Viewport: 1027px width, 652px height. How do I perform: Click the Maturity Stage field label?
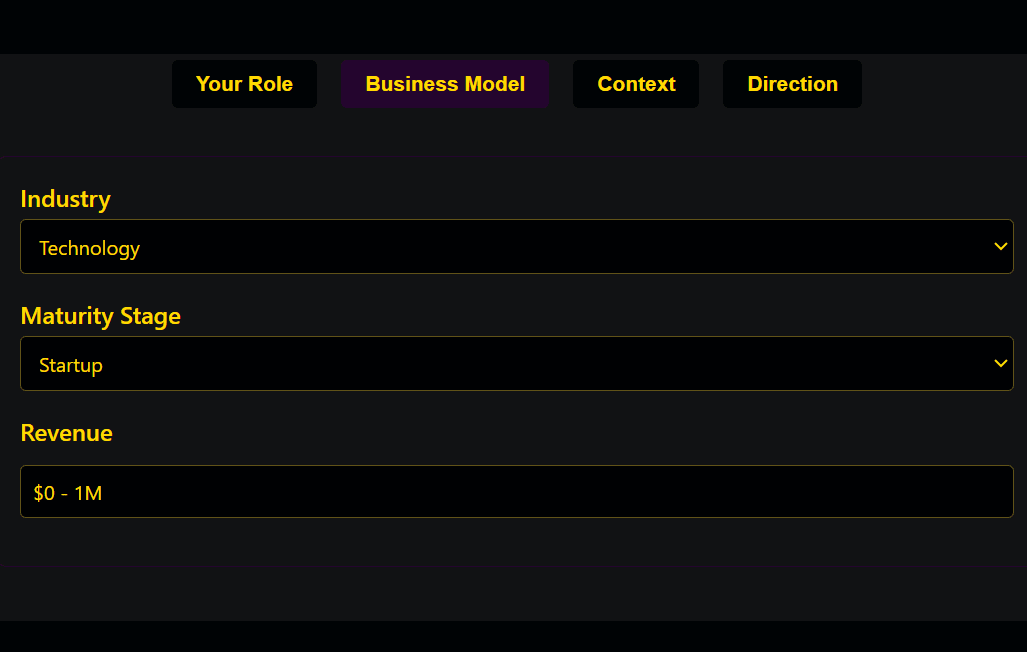pos(100,316)
